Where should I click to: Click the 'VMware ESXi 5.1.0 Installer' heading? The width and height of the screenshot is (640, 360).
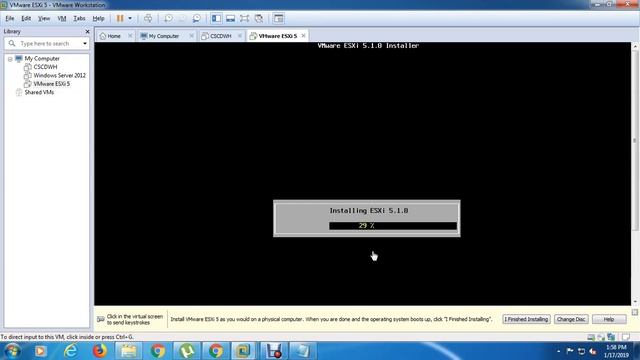point(368,46)
